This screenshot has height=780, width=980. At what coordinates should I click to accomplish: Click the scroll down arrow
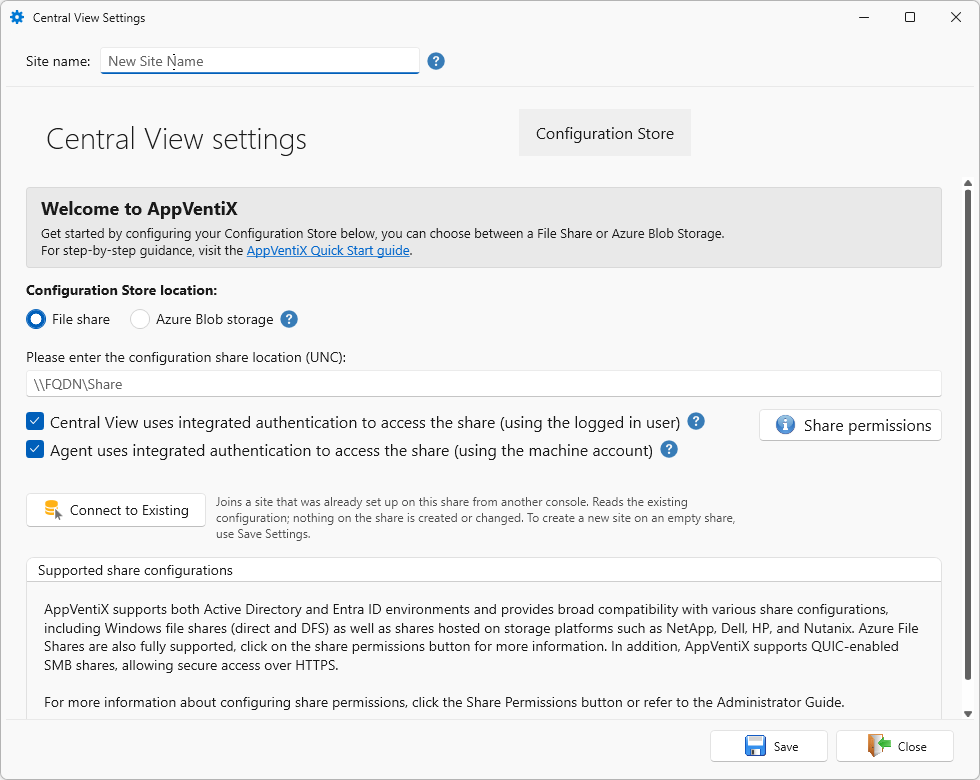968,714
